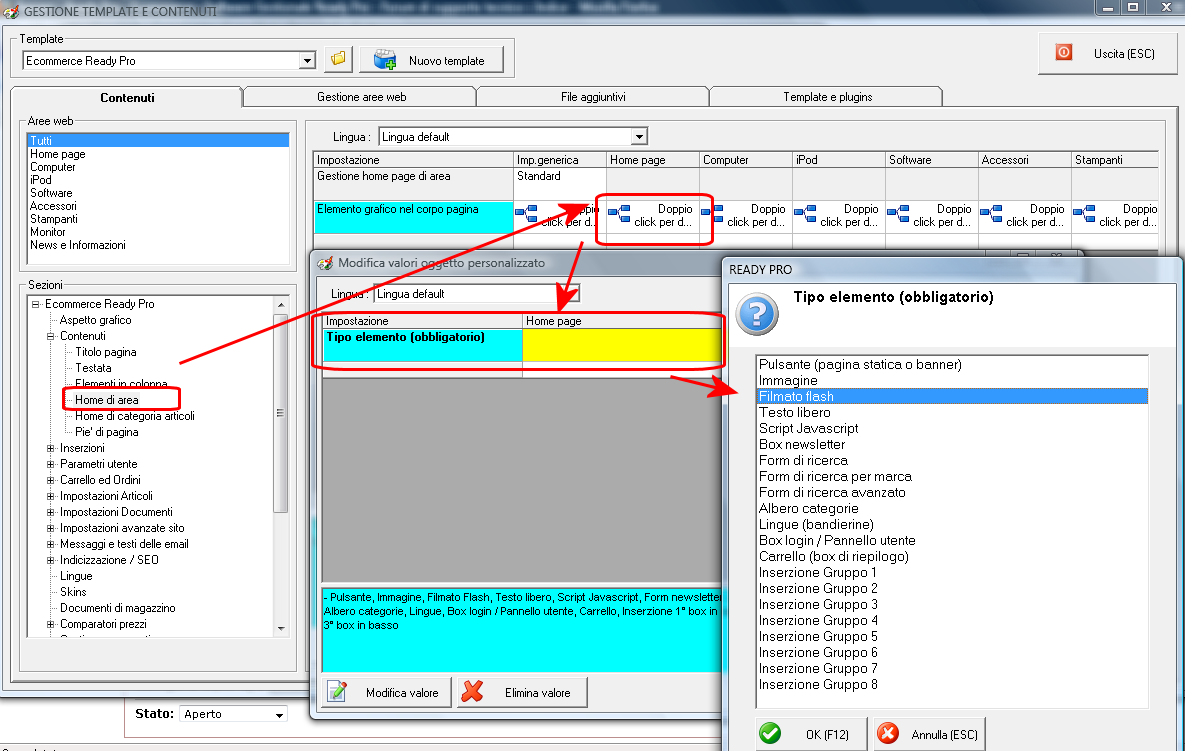The image size is (1185, 751).
Task: Select Home di area tree item
Action: tap(107, 400)
